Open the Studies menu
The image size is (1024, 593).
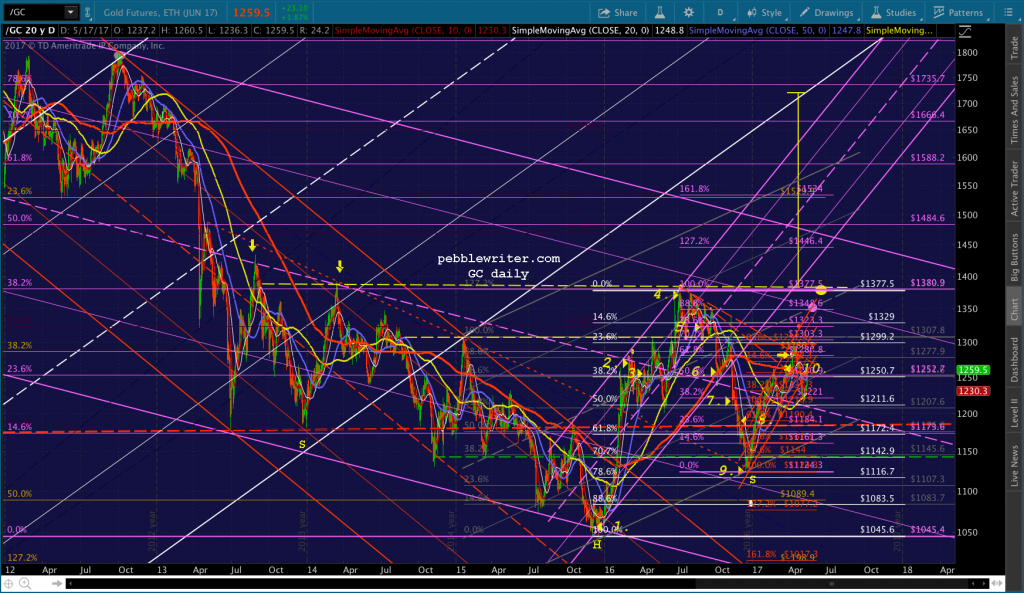pyautogui.click(x=893, y=12)
